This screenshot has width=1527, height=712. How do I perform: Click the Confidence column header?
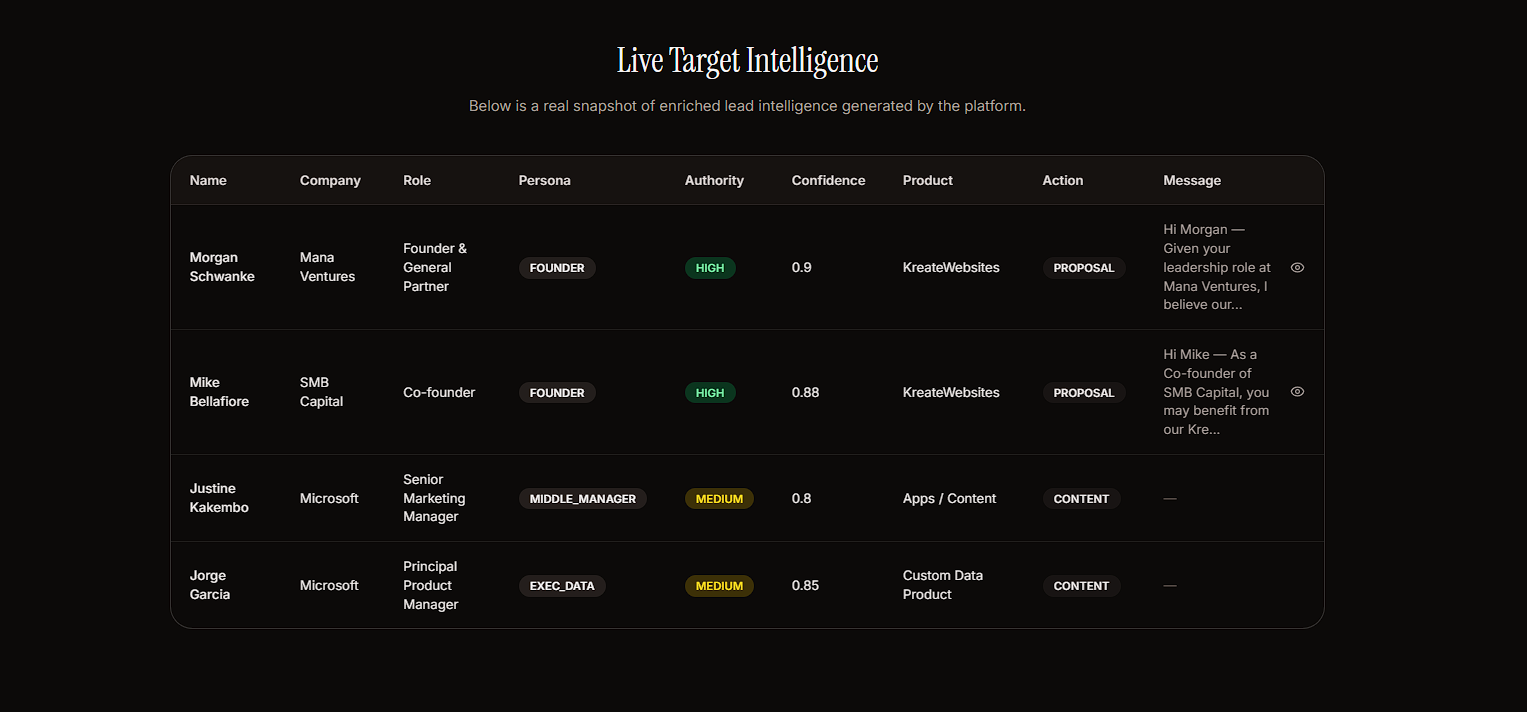pyautogui.click(x=828, y=180)
